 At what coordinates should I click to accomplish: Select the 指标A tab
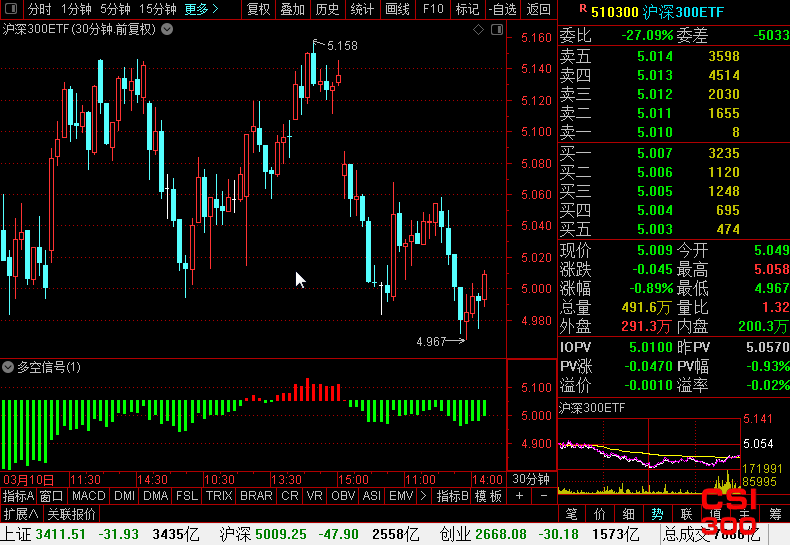pos(18,496)
